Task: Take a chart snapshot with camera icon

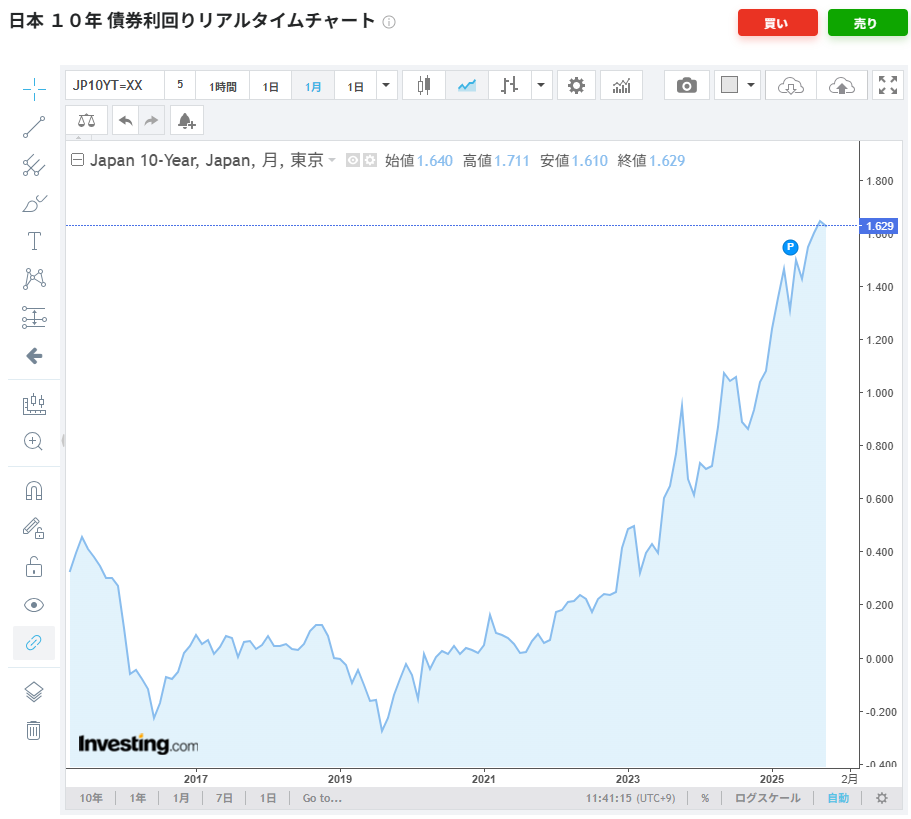Action: pyautogui.click(x=686, y=86)
